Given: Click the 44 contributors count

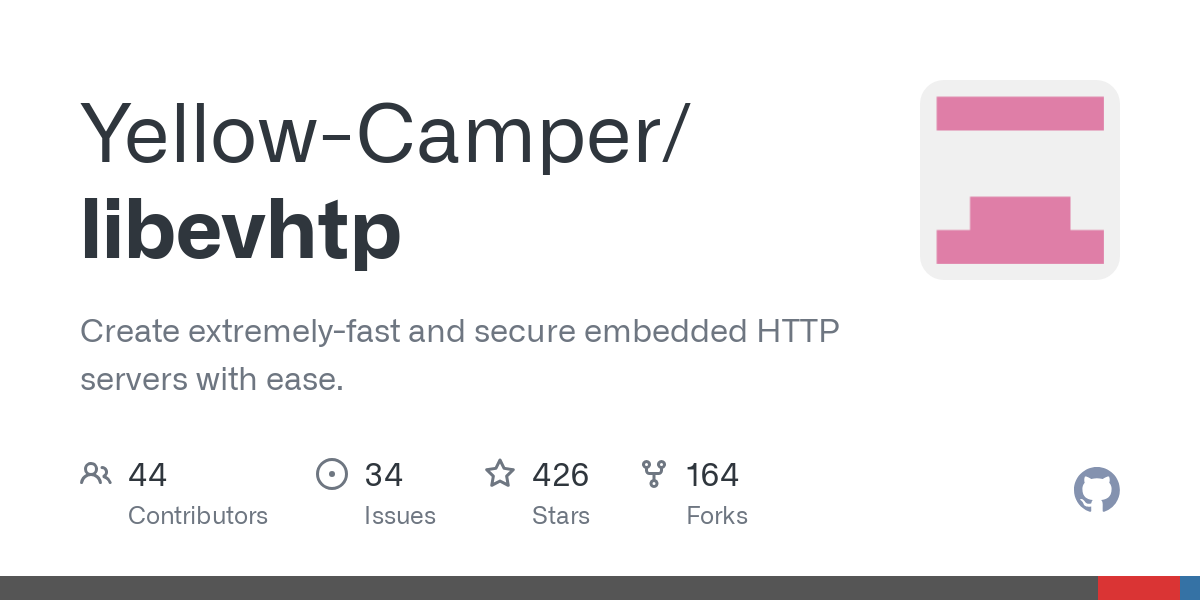Looking at the screenshot, I should 147,474.
